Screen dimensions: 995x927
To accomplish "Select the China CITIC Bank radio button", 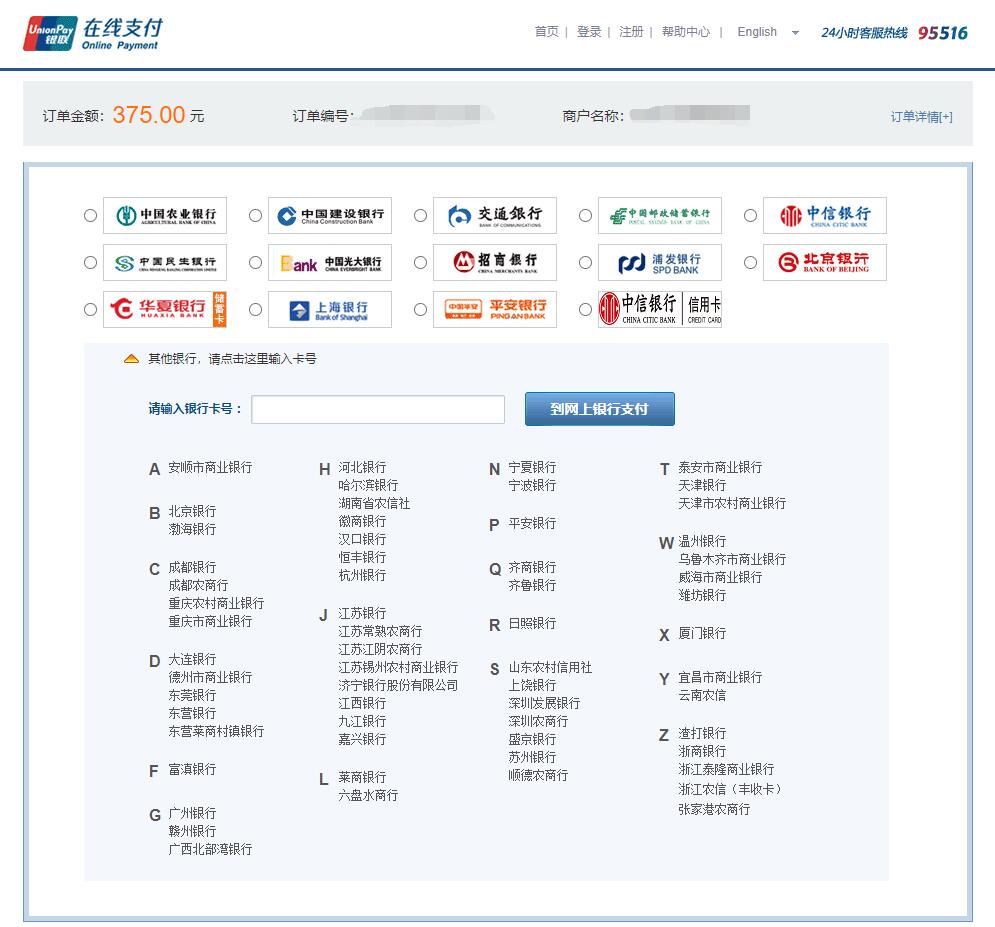I will tap(750, 215).
